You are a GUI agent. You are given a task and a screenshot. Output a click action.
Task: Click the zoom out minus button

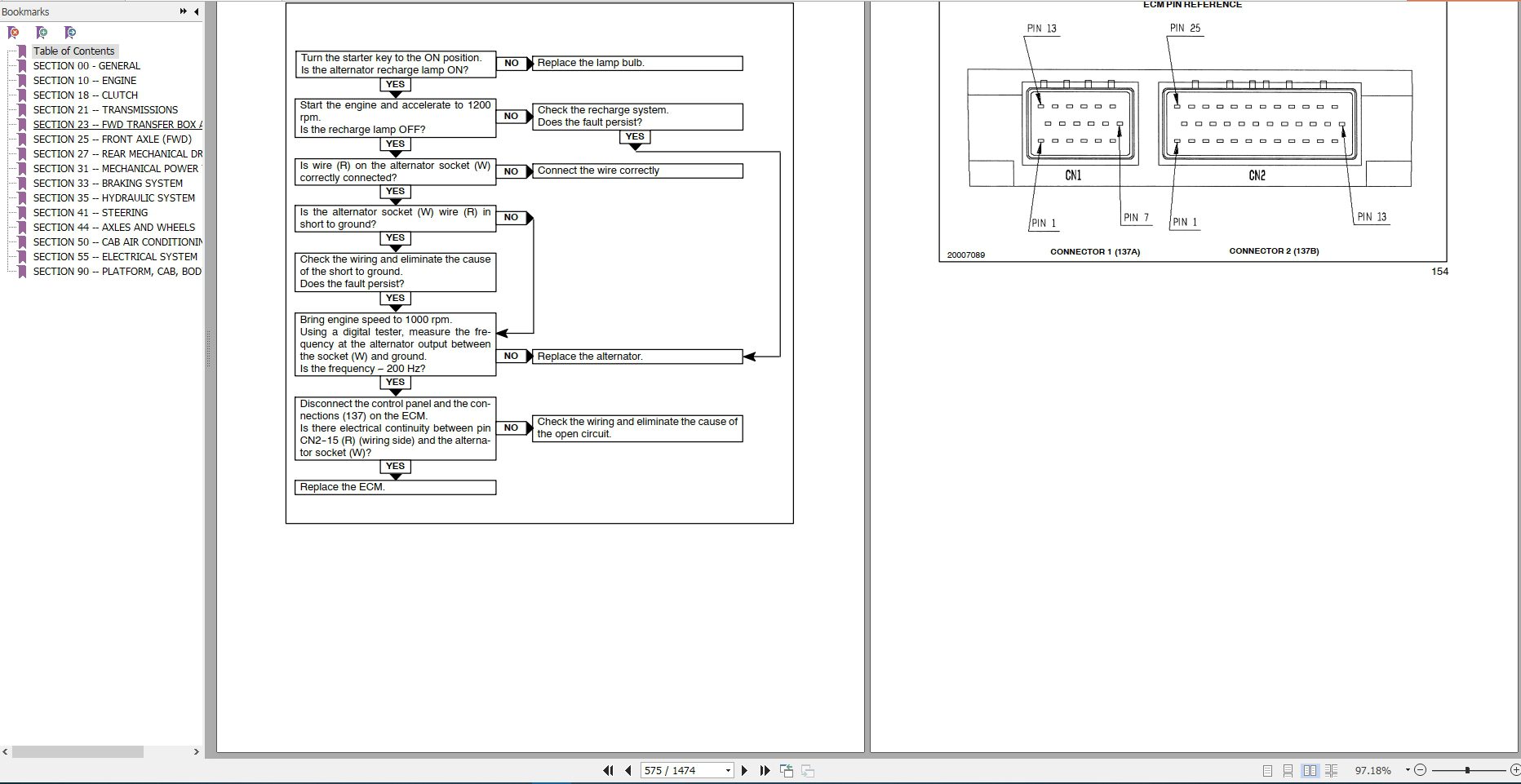1420,770
